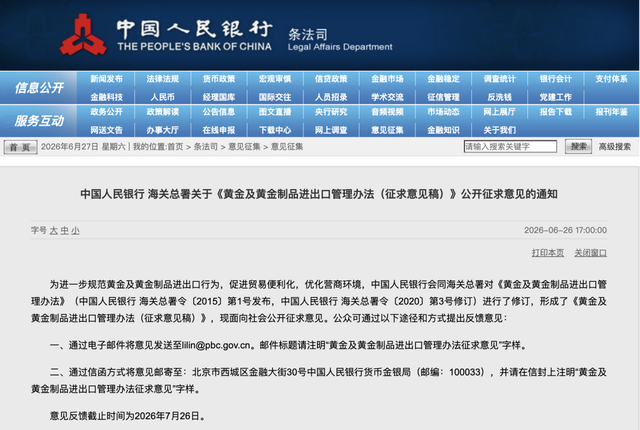Viewport: 640px width, 430px height.
Task: Click the 搜索 search button
Action: coord(578,146)
